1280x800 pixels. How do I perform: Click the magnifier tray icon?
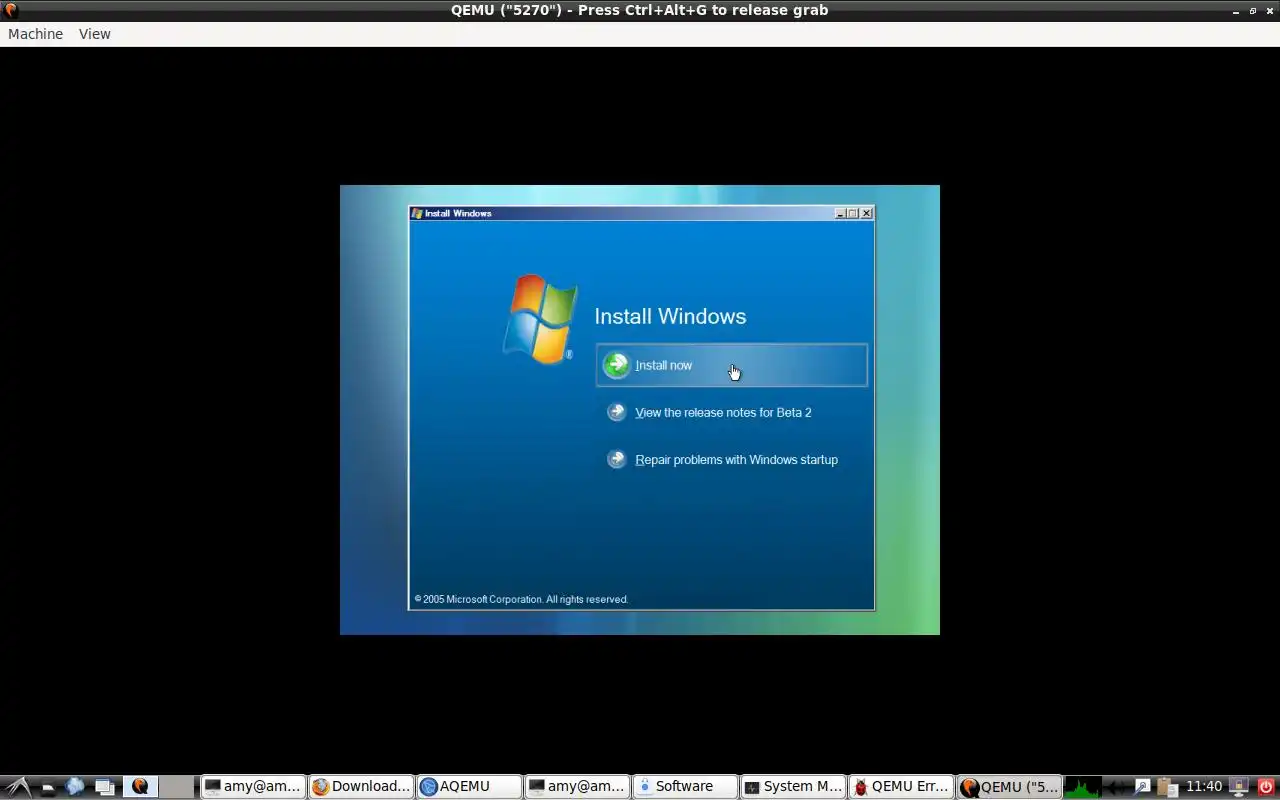pos(1143,786)
